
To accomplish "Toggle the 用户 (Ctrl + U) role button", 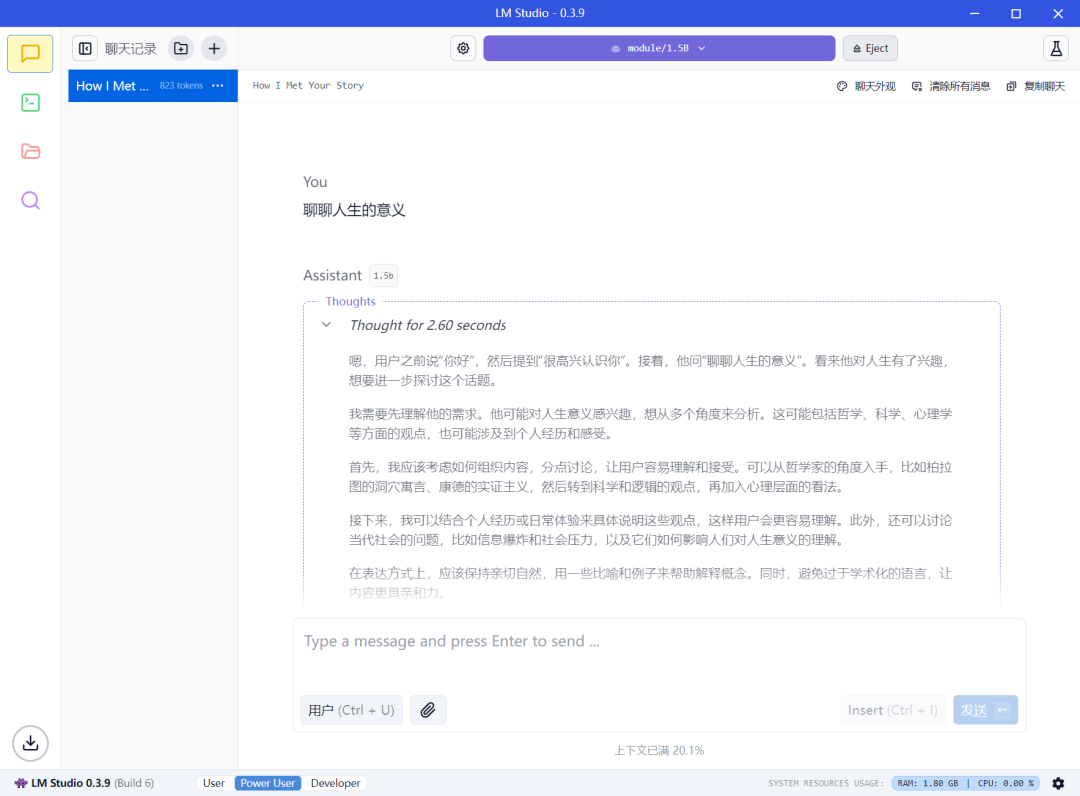I will (x=351, y=710).
